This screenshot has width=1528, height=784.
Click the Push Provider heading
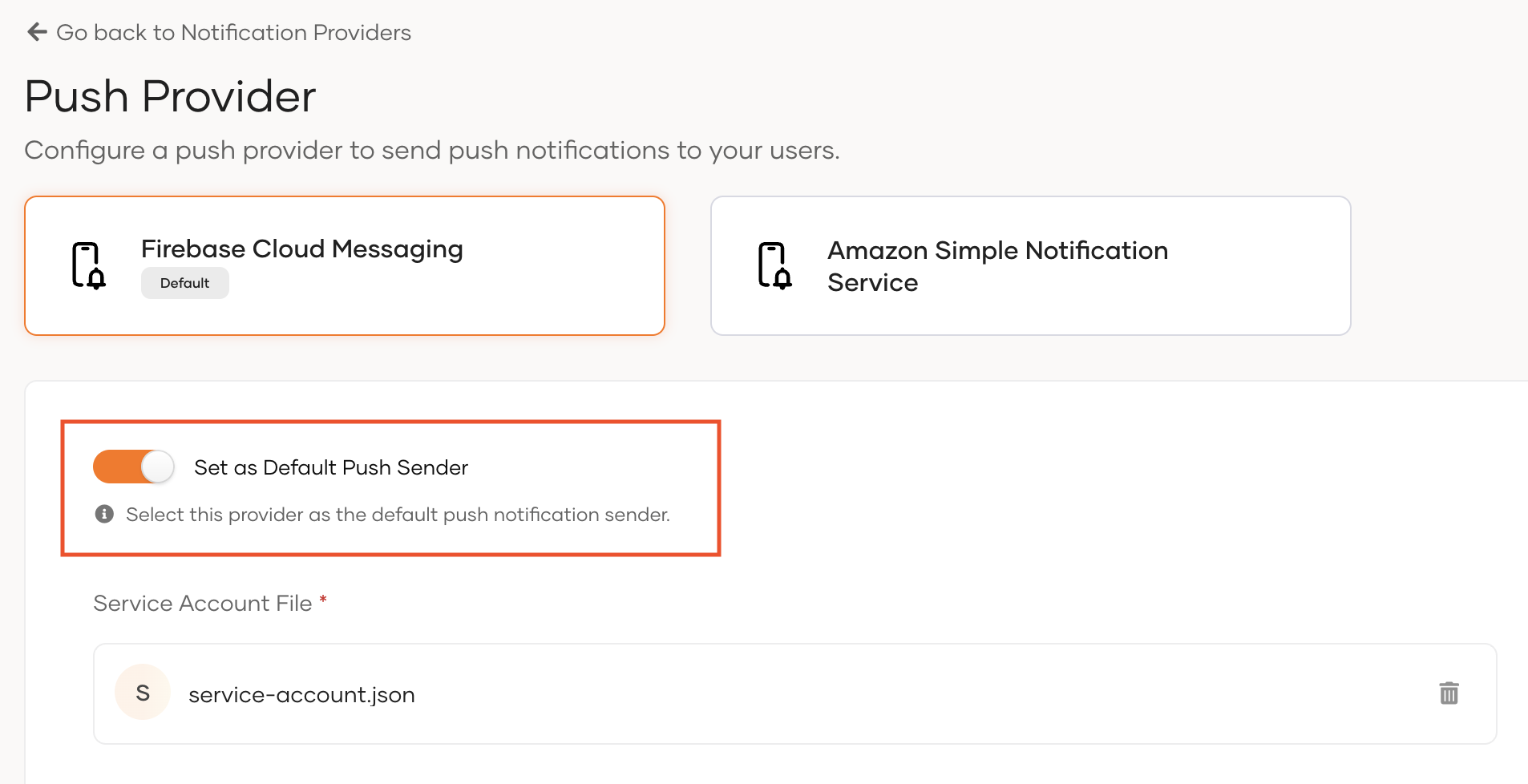tap(170, 96)
